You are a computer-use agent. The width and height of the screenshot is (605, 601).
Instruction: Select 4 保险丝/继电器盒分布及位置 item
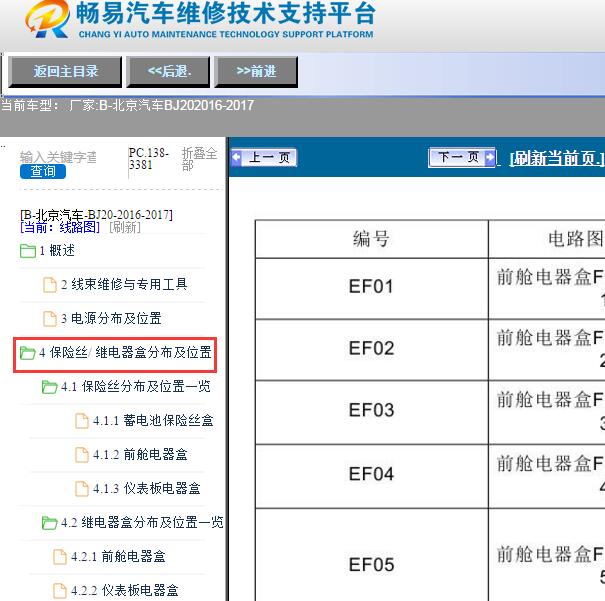point(125,353)
